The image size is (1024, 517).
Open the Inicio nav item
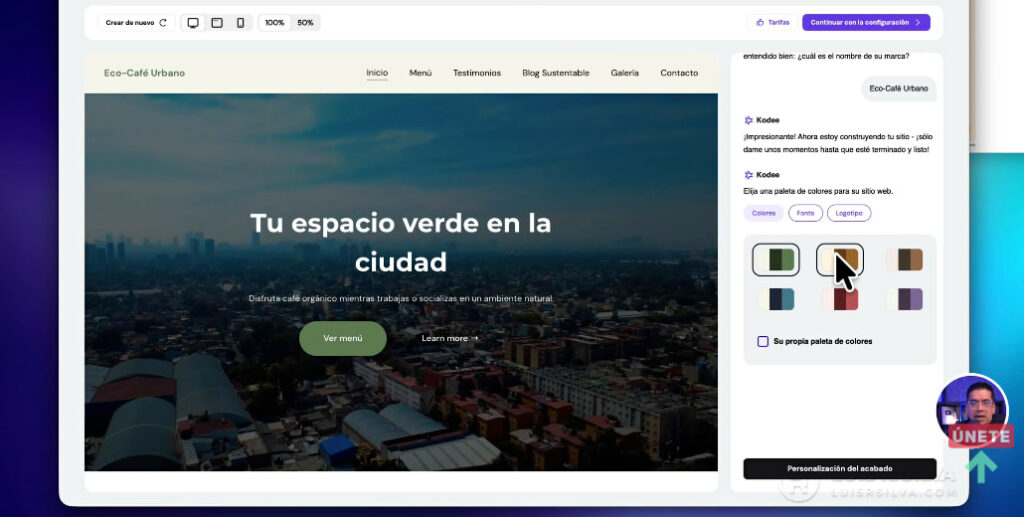pos(377,73)
